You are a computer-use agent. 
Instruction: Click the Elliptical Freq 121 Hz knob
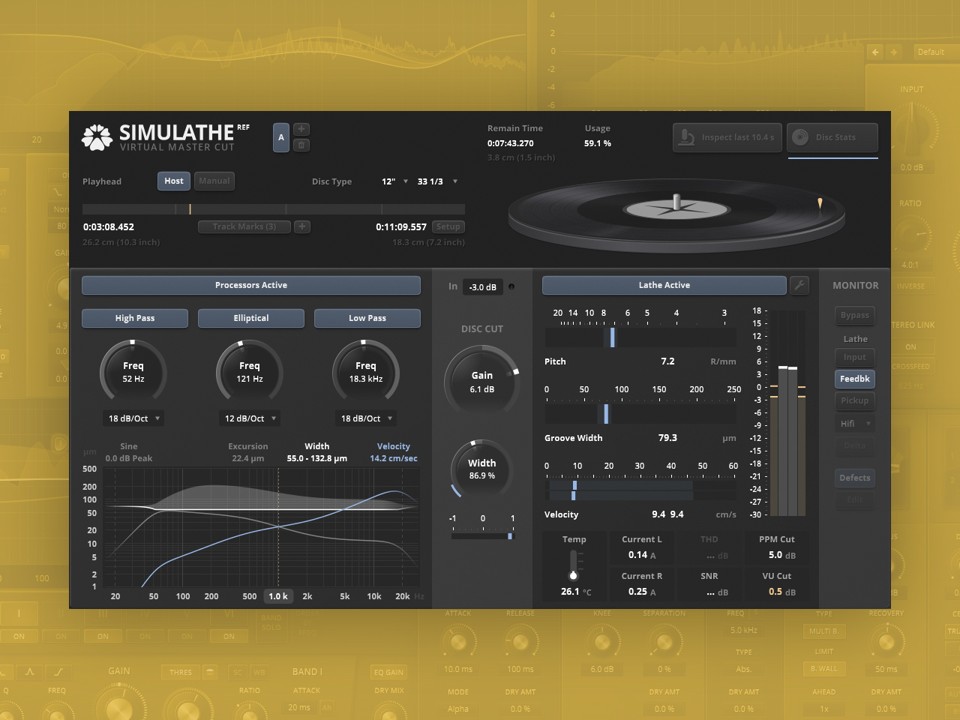[249, 372]
